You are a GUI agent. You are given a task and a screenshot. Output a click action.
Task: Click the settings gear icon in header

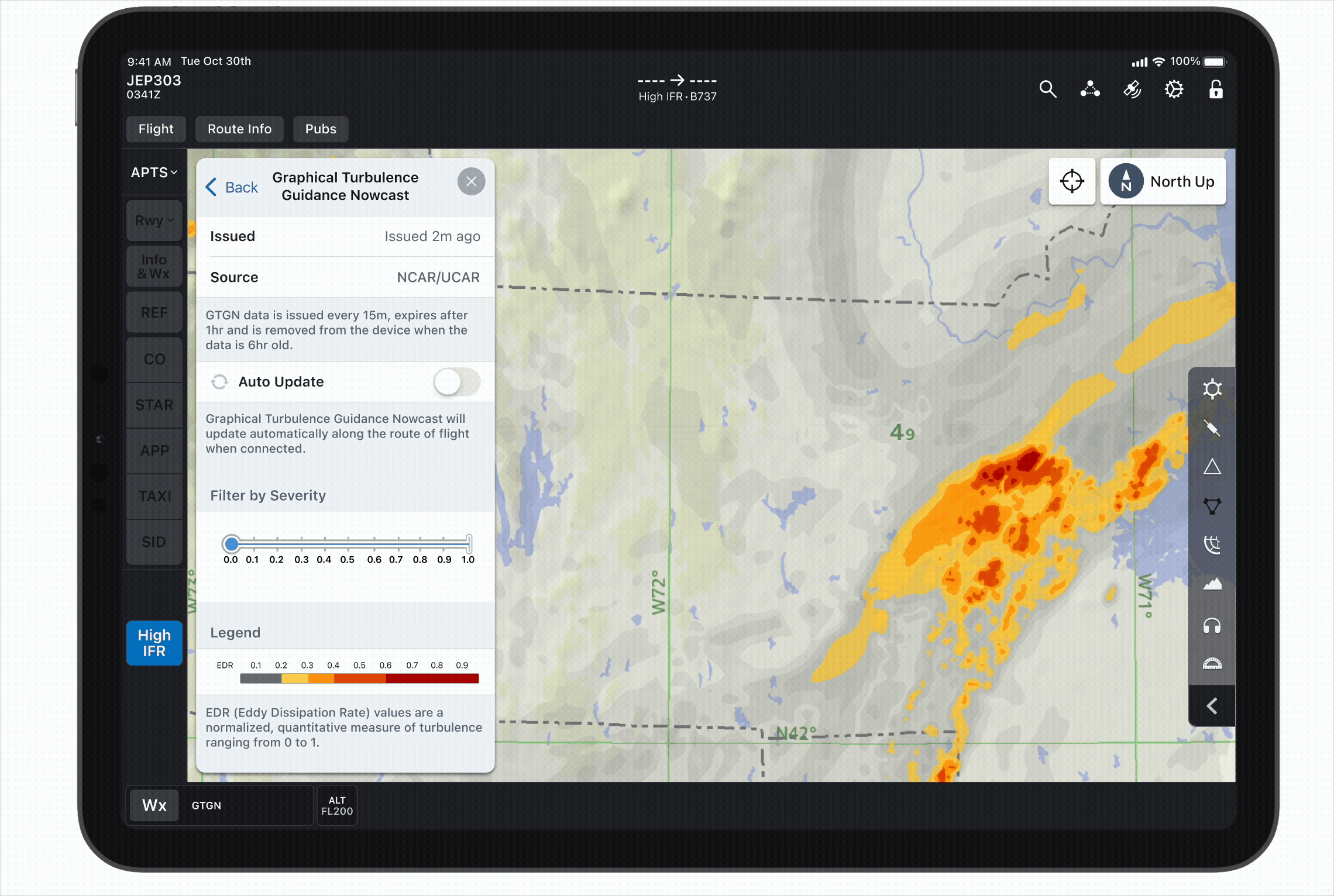coord(1174,89)
